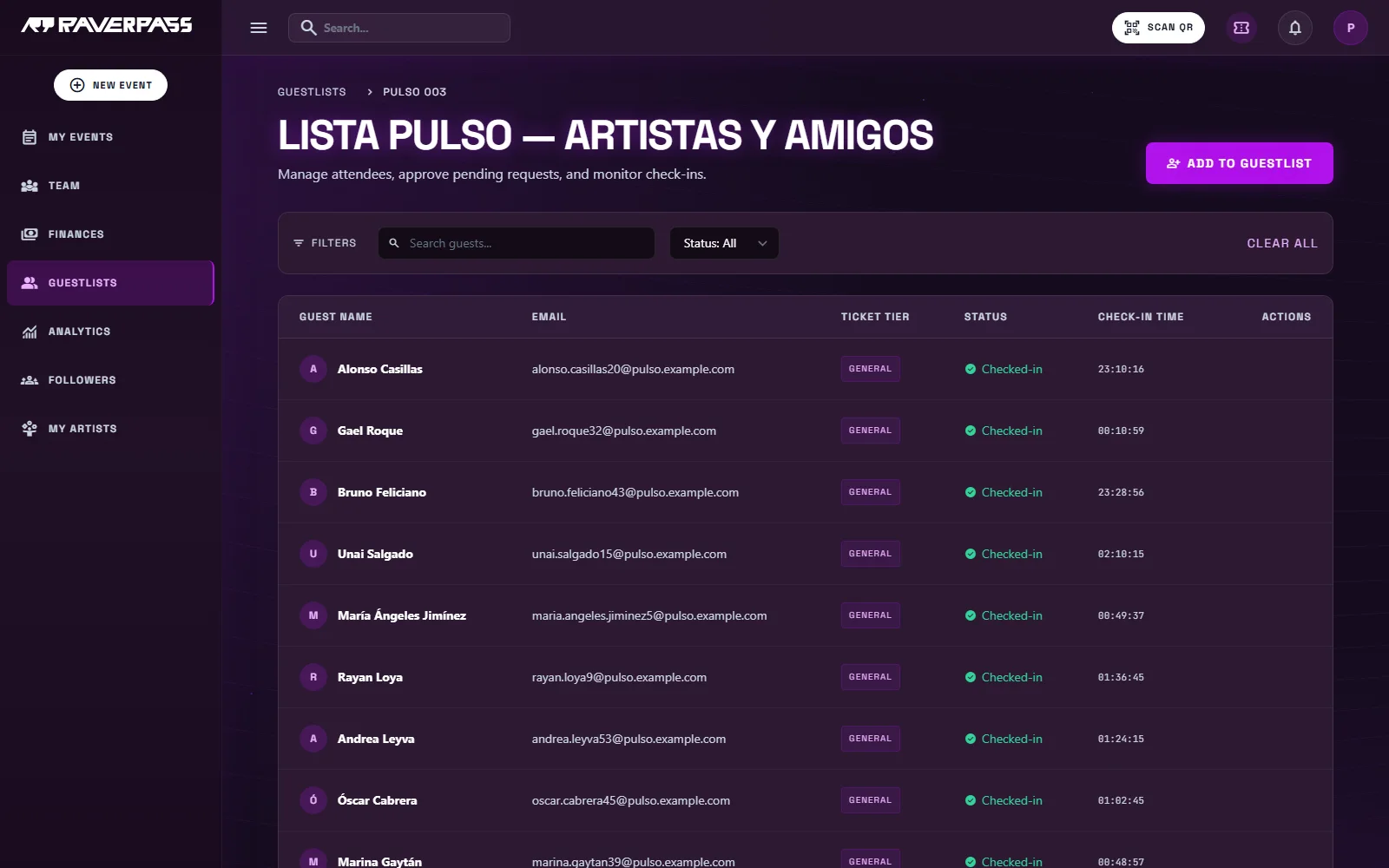Toggle the hamburger menu icon
This screenshot has height=868, width=1389.
(x=259, y=28)
